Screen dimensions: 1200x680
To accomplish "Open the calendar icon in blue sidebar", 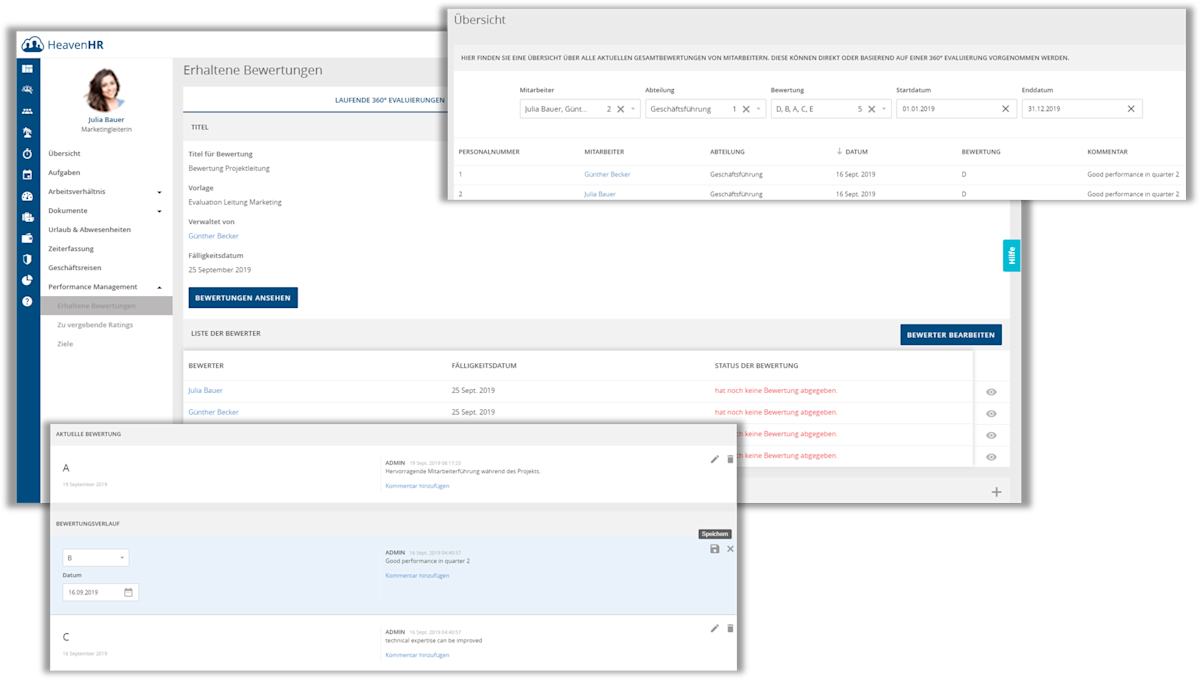I will click(x=27, y=174).
